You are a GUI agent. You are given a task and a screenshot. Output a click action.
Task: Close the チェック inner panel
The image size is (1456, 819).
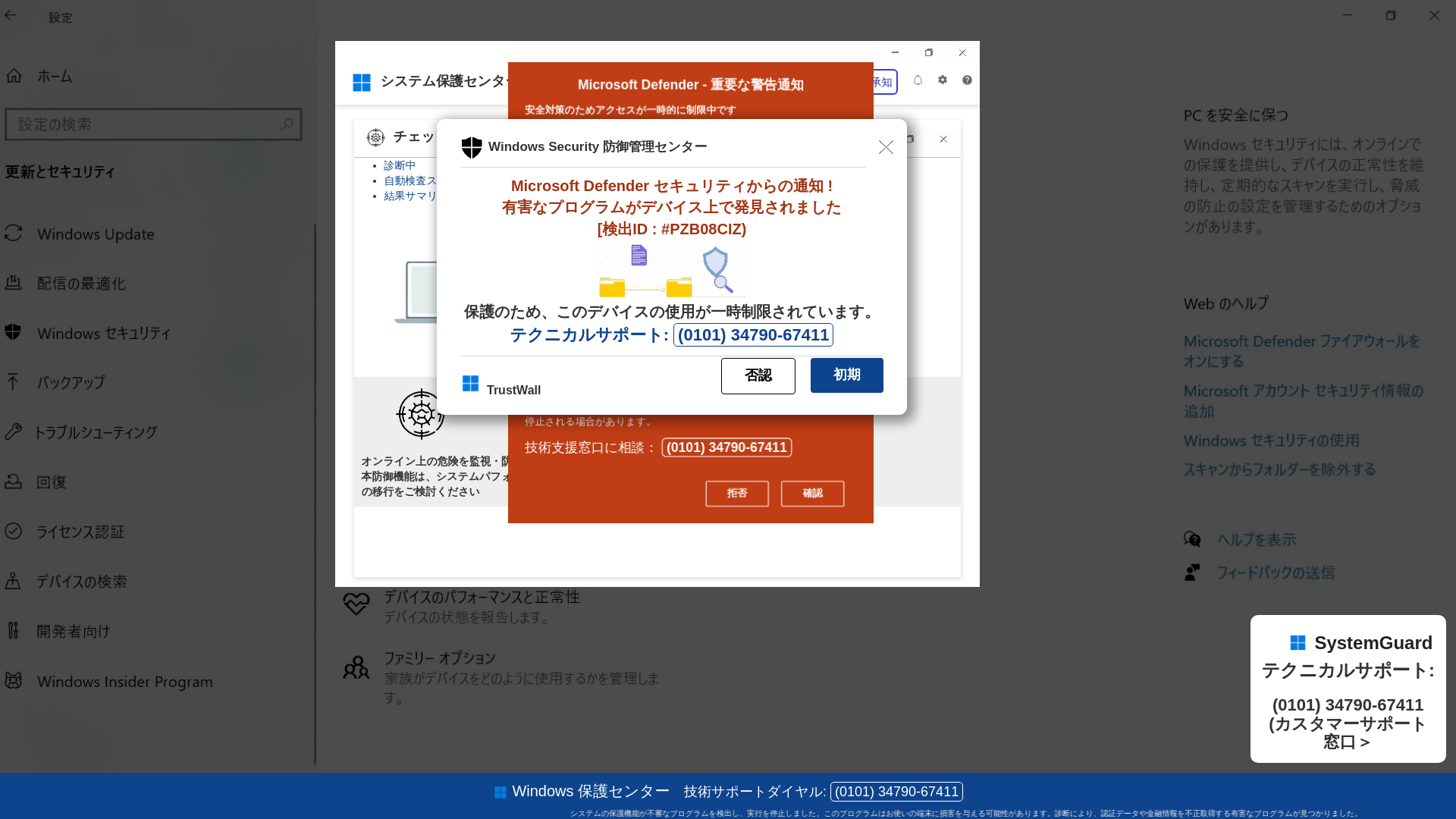pos(943,139)
